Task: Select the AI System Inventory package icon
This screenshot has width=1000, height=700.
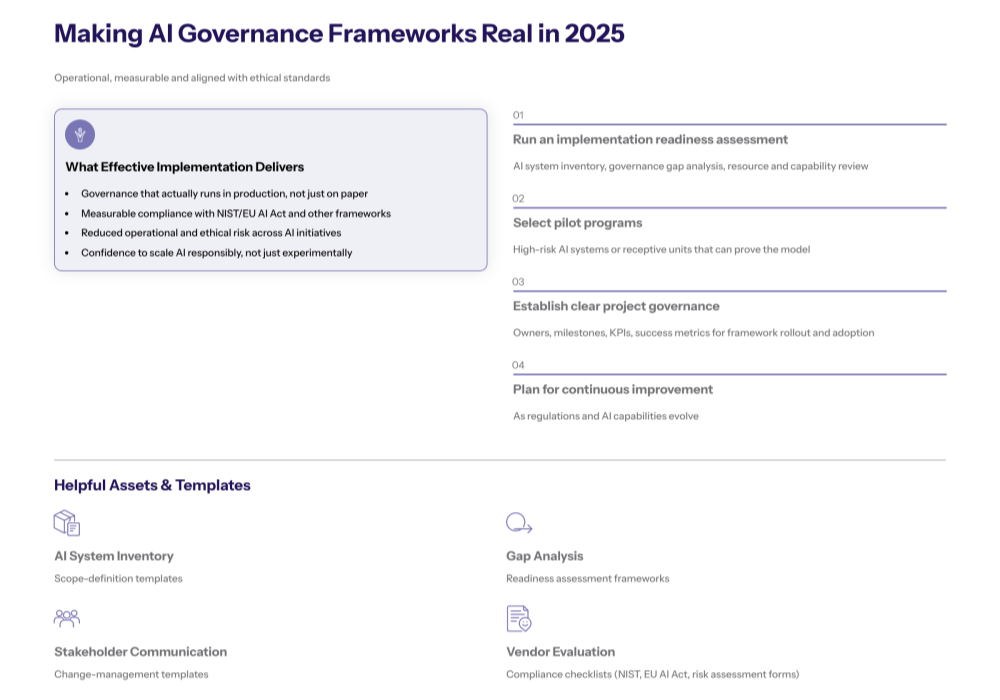Action: point(66,522)
